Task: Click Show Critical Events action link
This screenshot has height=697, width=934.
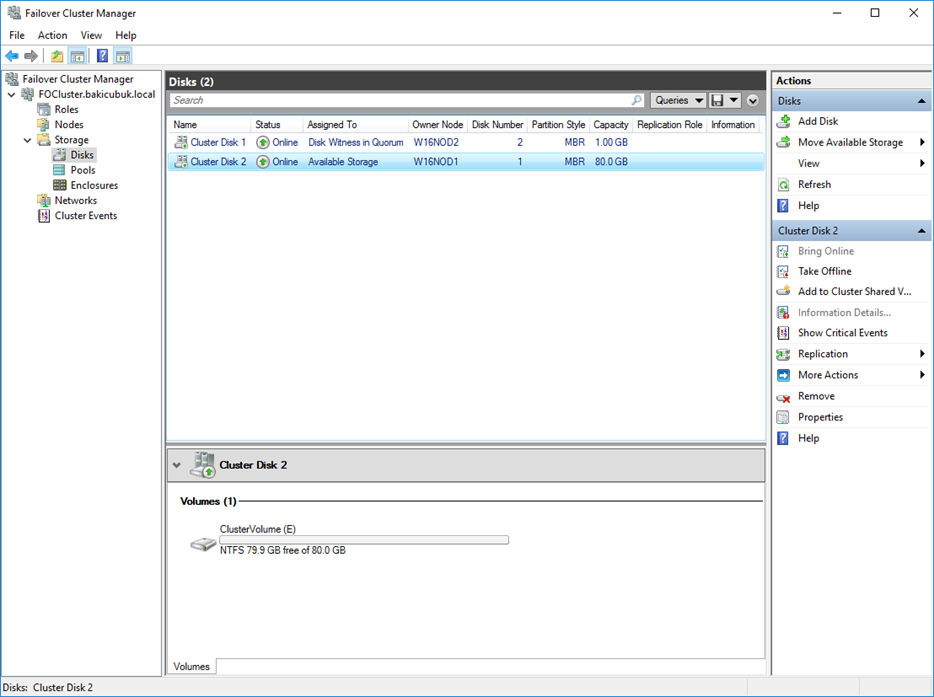Action: click(842, 333)
